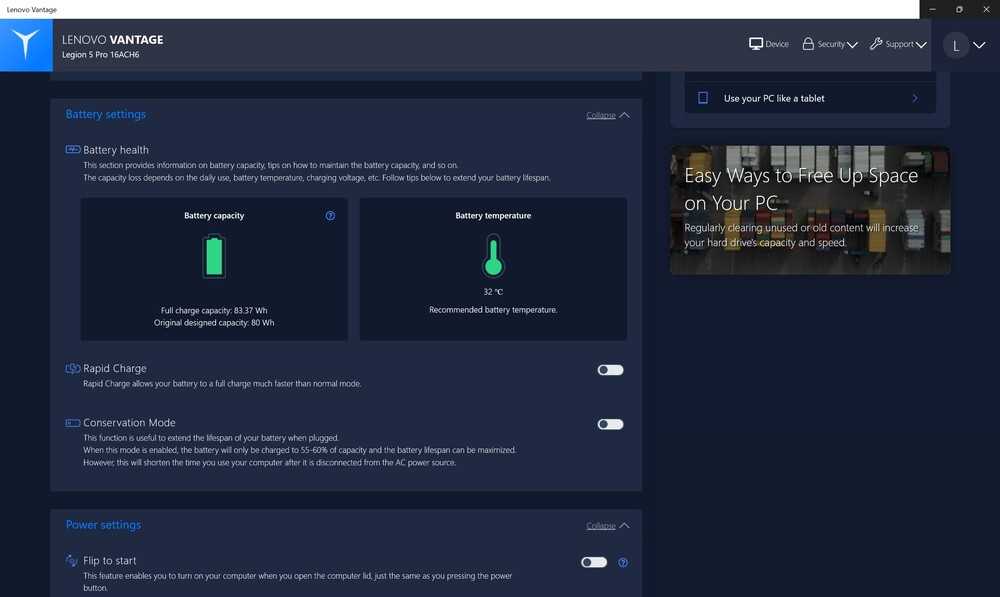Viewport: 1000px width, 597px height.
Task: Expand the Support menu
Action: point(898,44)
